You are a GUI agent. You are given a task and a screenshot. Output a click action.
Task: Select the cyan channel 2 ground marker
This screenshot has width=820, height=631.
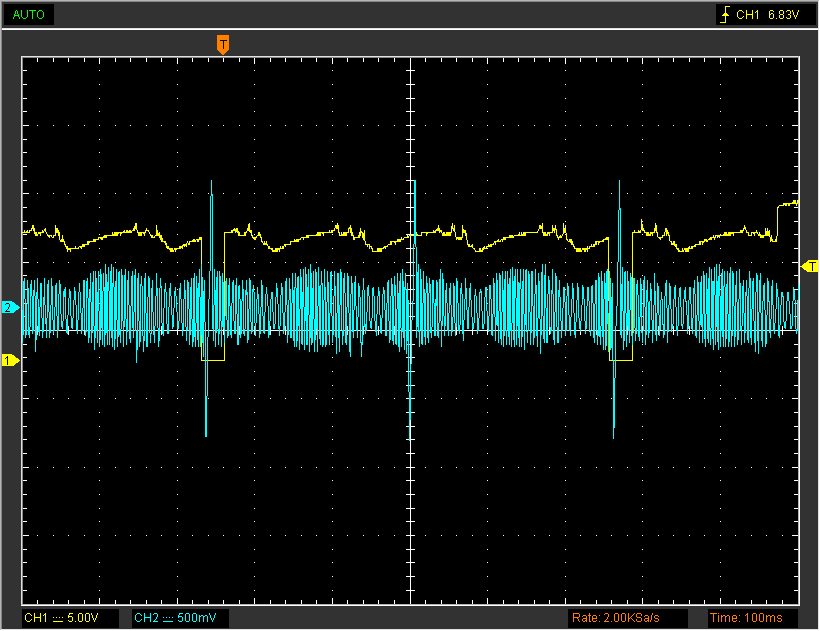9,308
